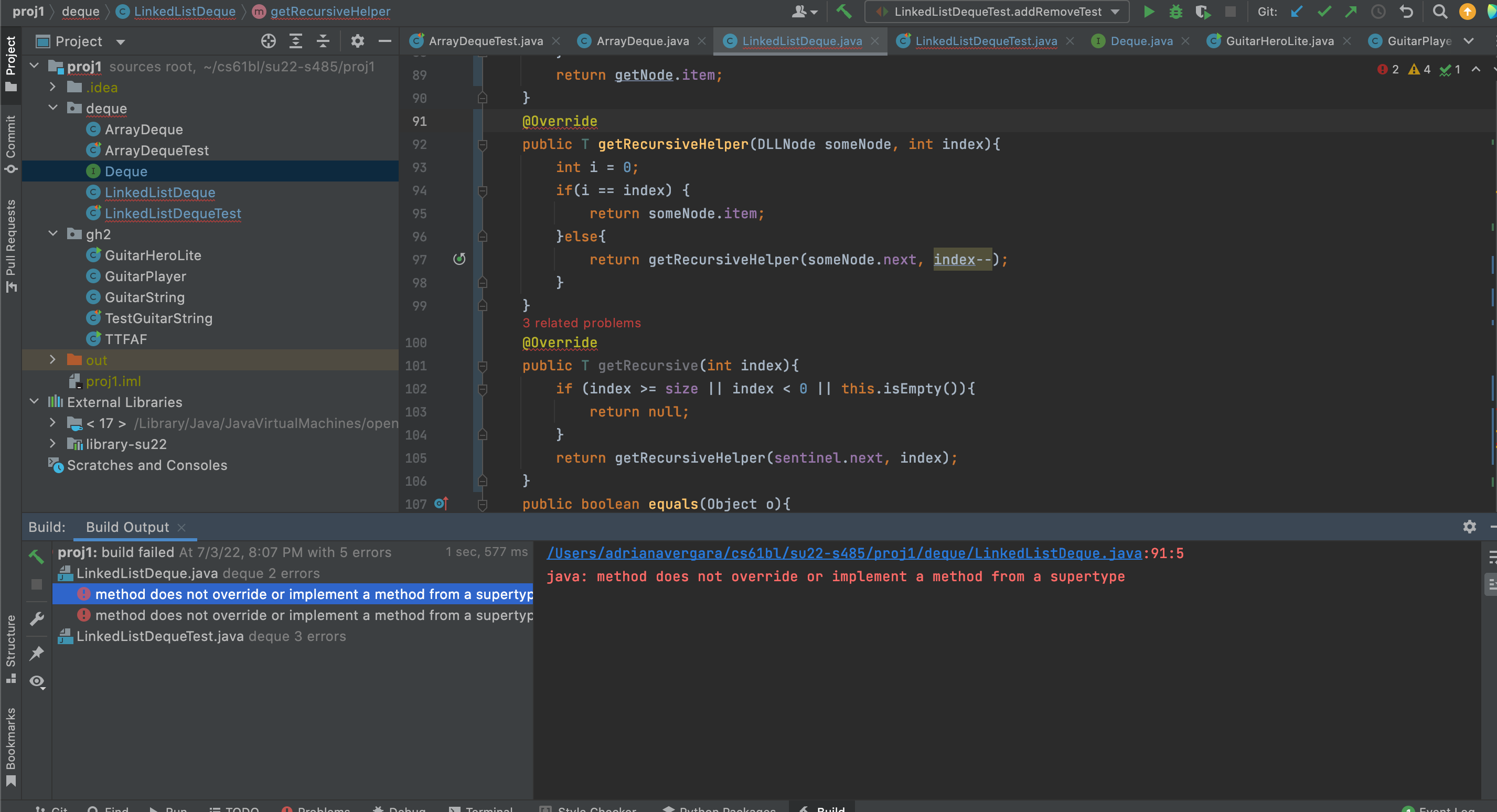
Task: Switch to the ArrayDequeTest.java editor tab
Action: tap(485, 41)
